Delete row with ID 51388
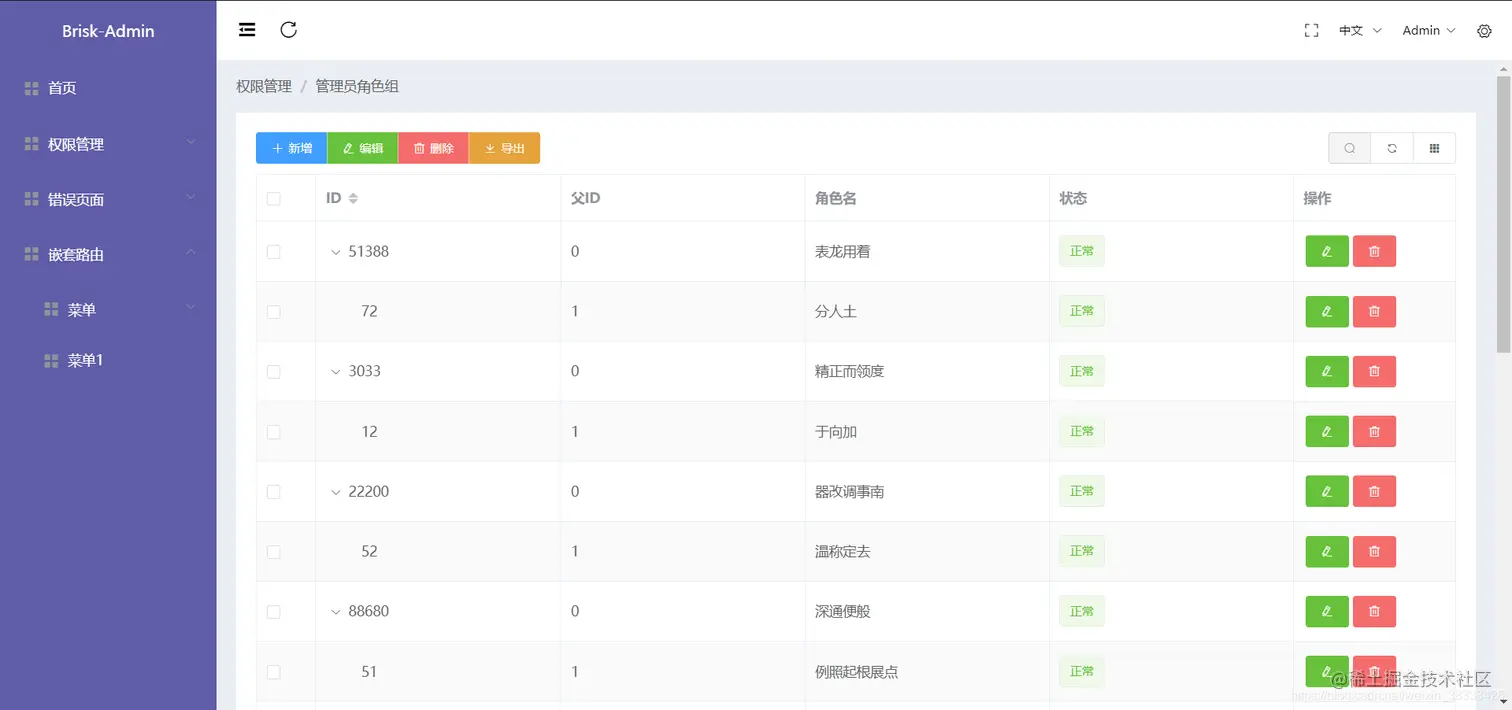 [x=1374, y=252]
